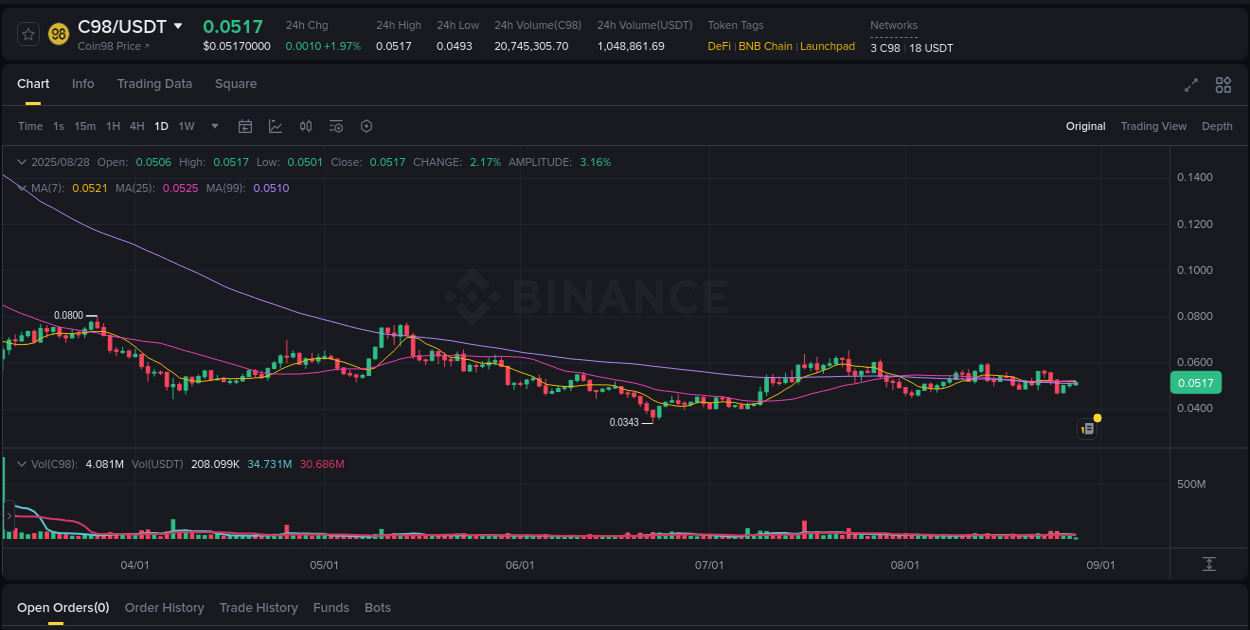1250x630 pixels.
Task: Open the date range picker icon
Action: (x=245, y=126)
